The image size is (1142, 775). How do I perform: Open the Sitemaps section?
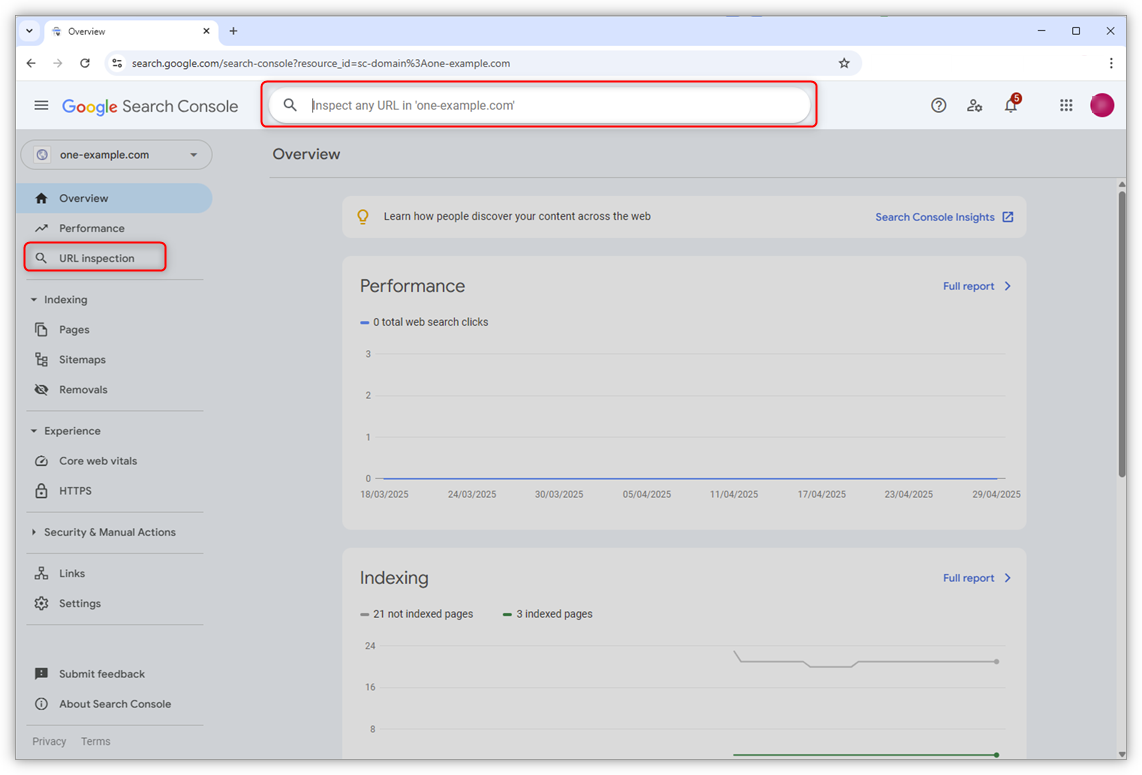click(82, 359)
